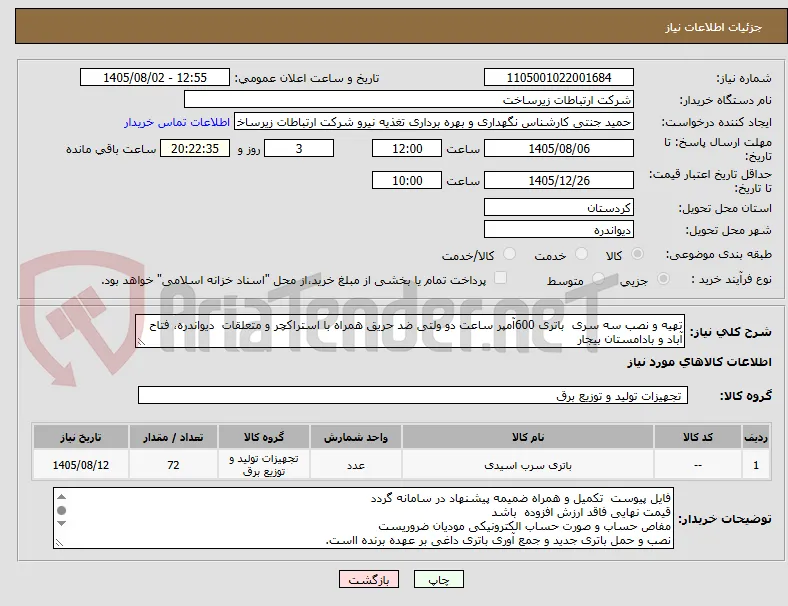Viewport: 788px width, 606px height.
Task: Click response deadline date 1405/08/06
Action: pos(559,149)
